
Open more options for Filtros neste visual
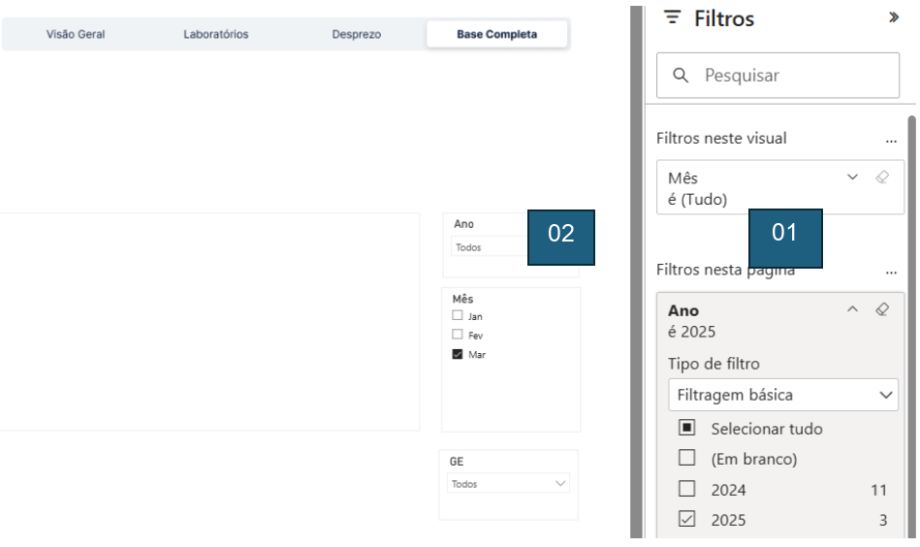(891, 140)
